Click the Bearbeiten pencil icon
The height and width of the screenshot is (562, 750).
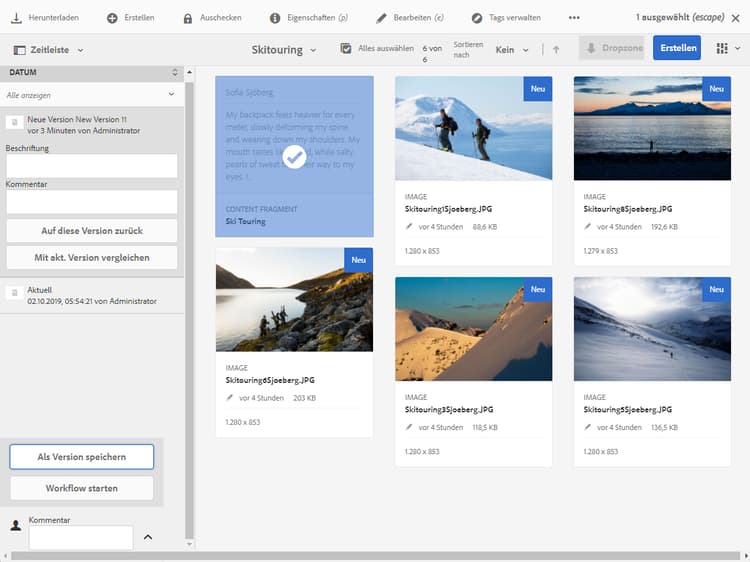[x=381, y=18]
